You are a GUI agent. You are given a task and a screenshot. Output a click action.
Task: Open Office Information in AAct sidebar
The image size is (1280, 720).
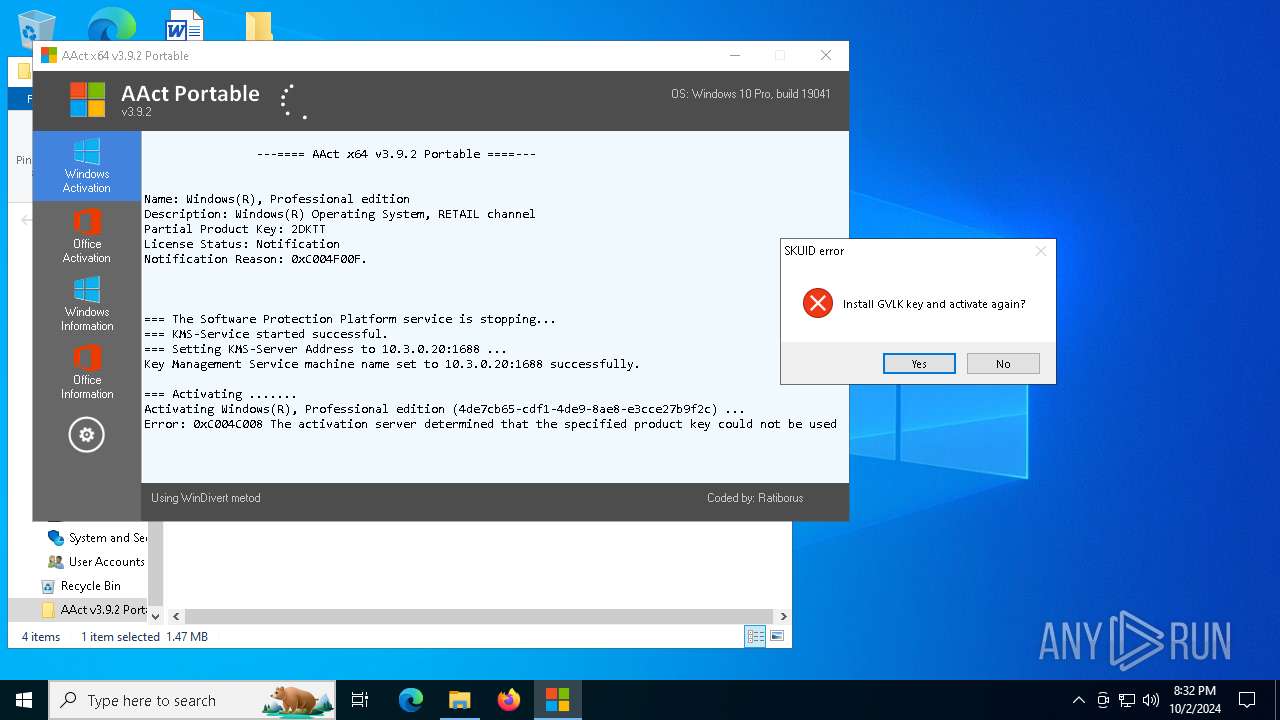(x=87, y=372)
